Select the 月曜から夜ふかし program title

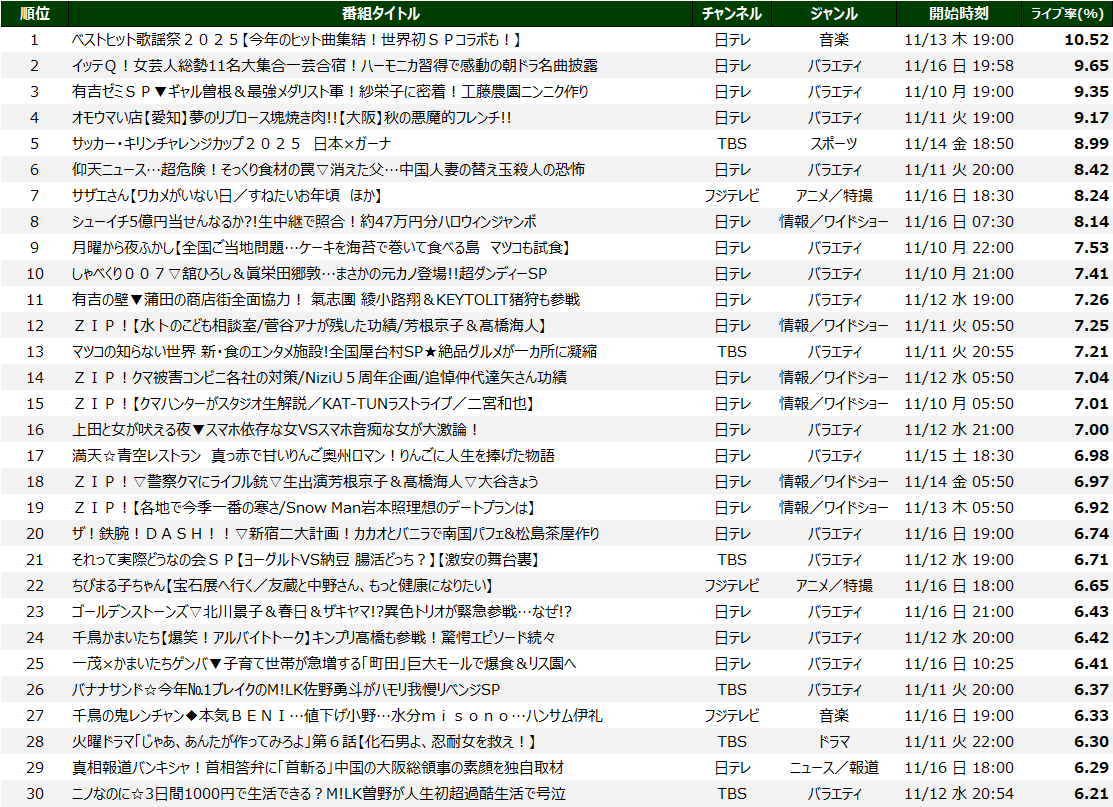click(x=321, y=248)
